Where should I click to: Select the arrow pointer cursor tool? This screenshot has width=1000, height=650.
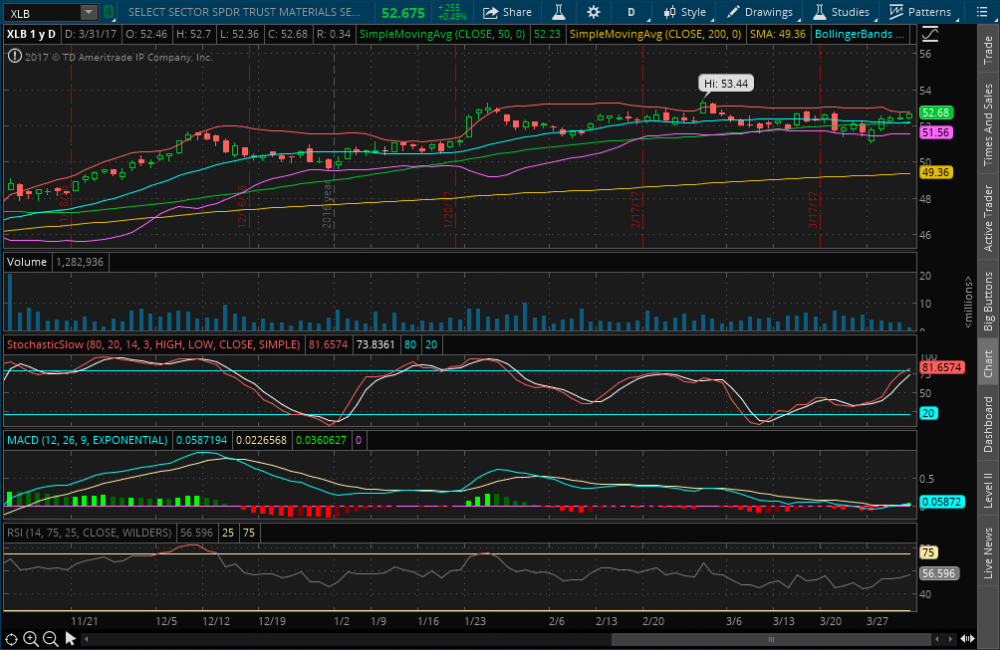pos(71,638)
